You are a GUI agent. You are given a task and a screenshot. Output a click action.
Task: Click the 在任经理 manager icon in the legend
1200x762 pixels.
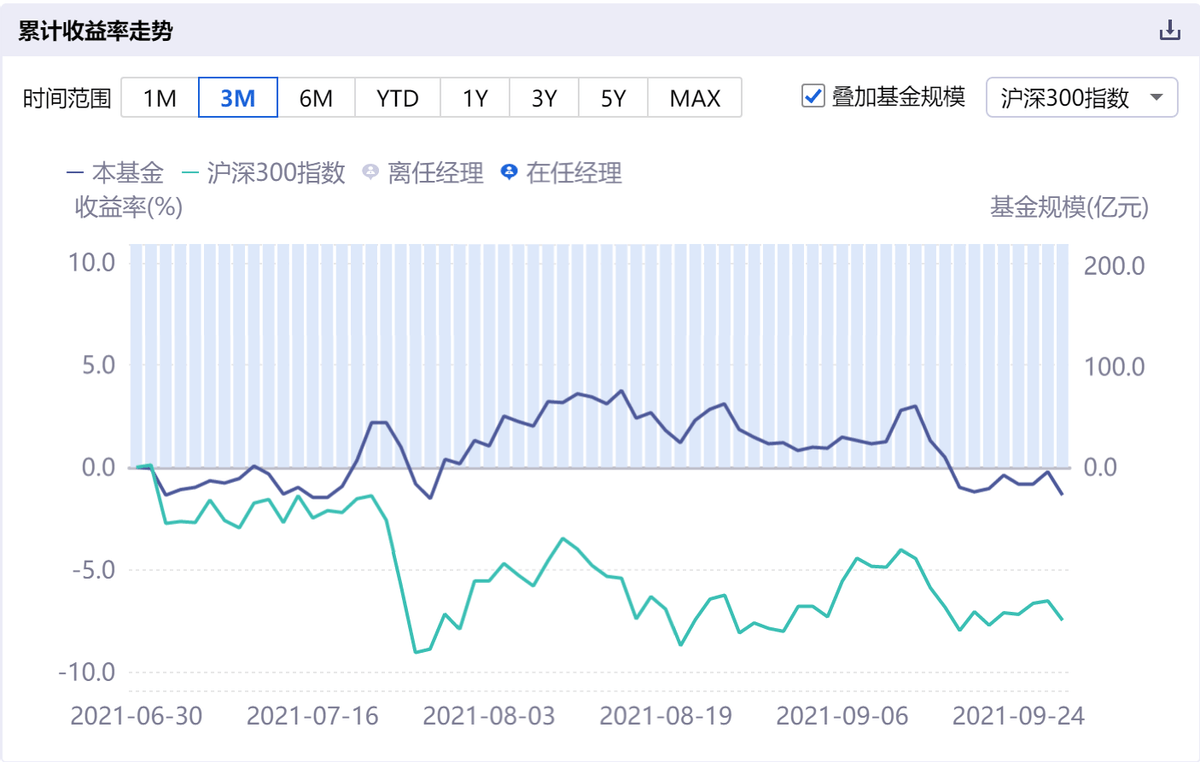tap(509, 173)
